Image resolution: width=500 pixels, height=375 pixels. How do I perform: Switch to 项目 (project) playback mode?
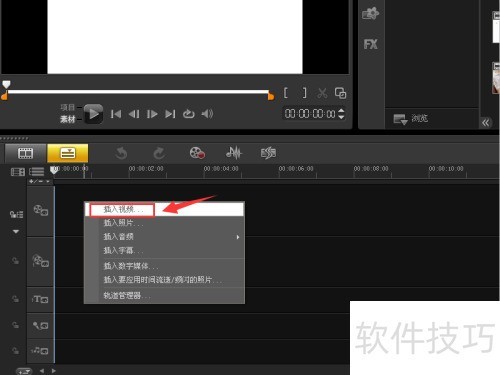[x=68, y=107]
